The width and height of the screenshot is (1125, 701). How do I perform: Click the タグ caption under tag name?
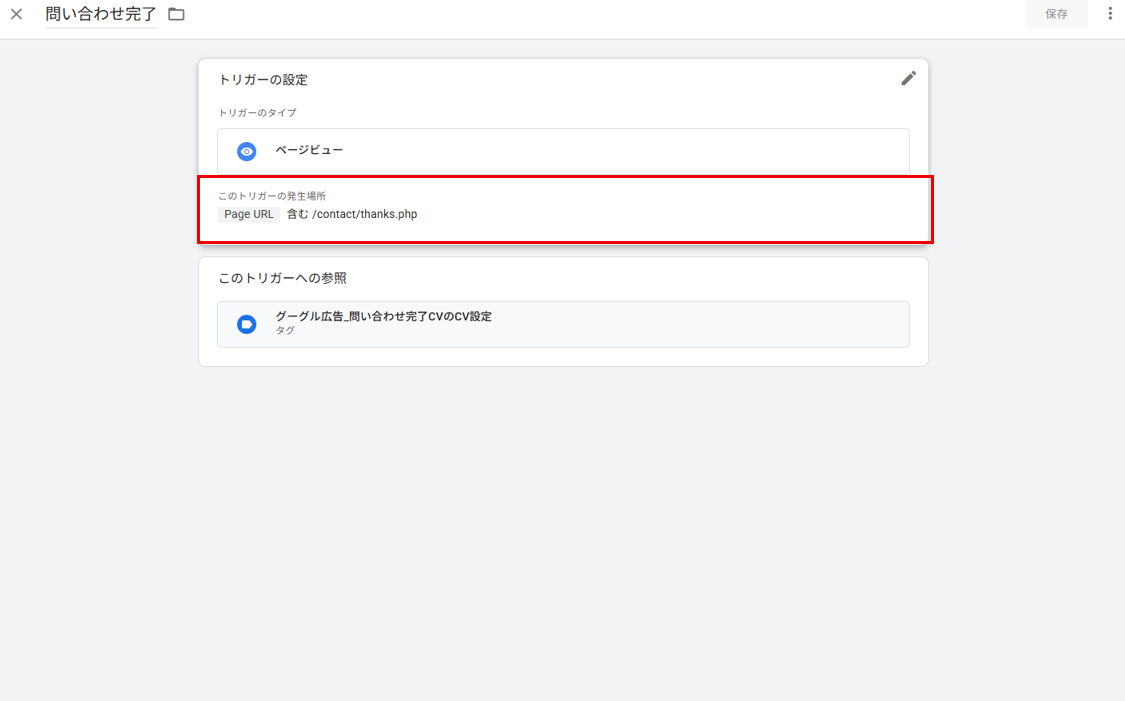tap(285, 331)
